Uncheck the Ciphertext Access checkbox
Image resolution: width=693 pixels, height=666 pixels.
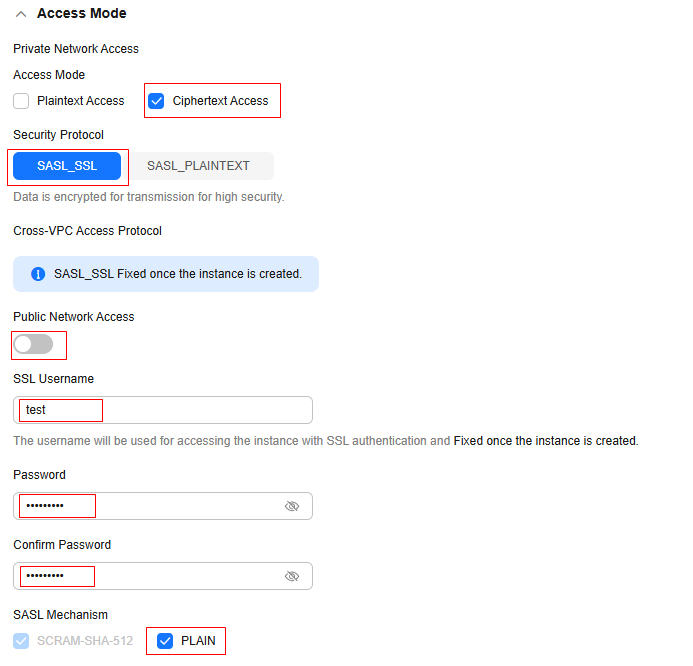click(156, 101)
